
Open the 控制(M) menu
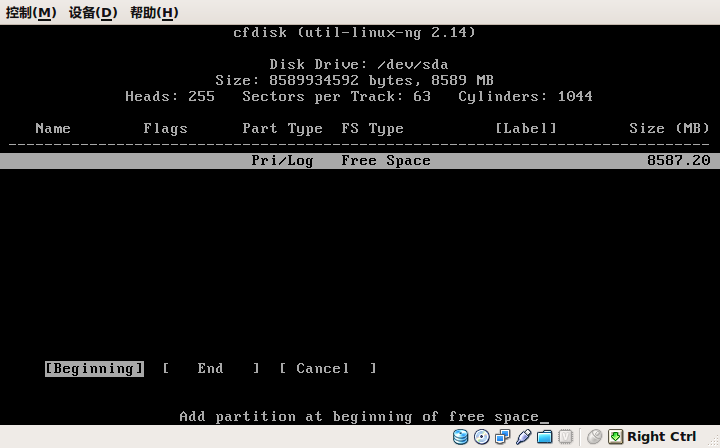[x=31, y=12]
